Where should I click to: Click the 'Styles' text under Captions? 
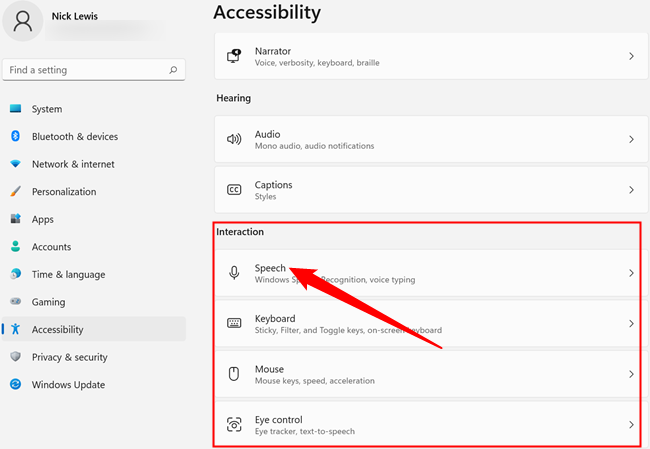coord(265,197)
